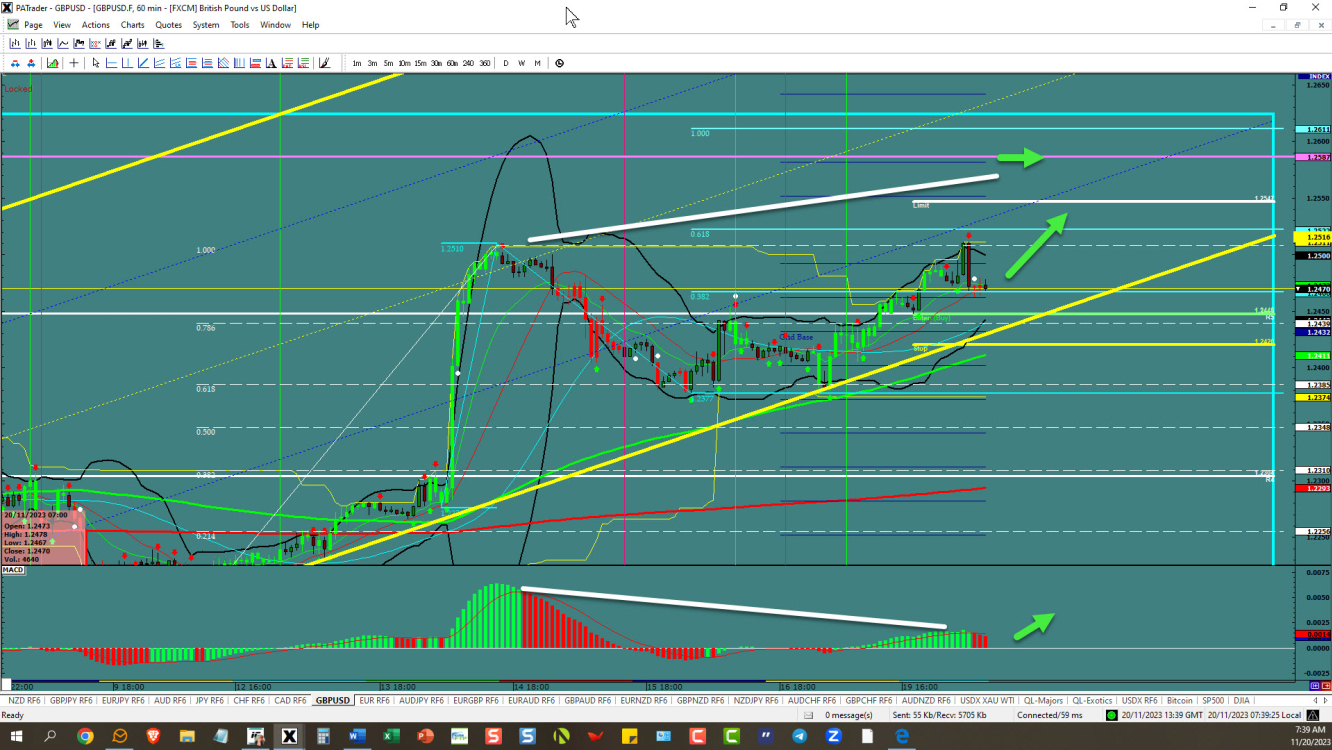
Task: Open the Charts menu
Action: click(132, 25)
